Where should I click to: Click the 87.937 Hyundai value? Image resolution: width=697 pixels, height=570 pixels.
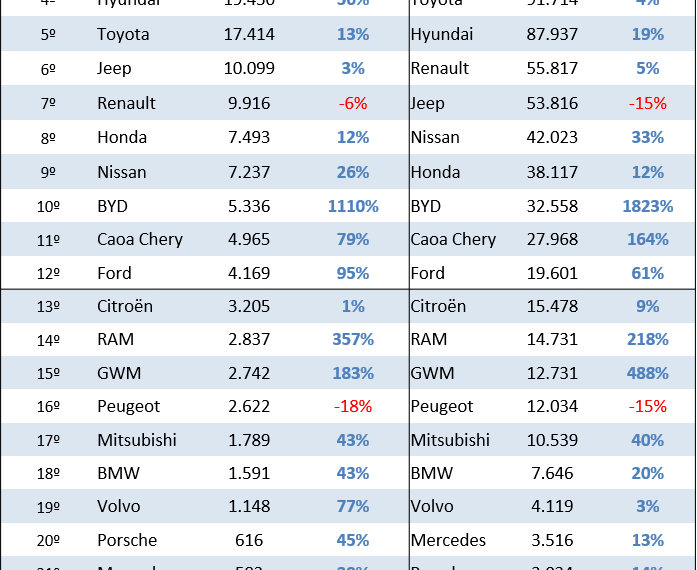552,35
